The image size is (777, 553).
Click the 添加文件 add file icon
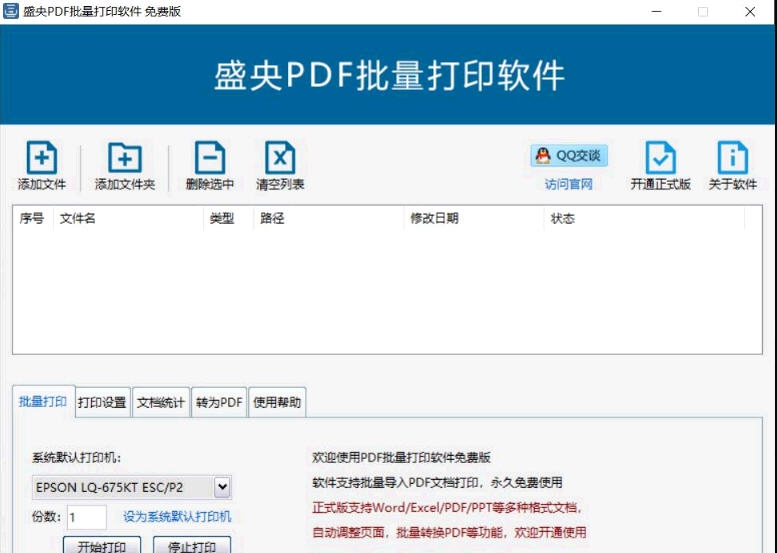pyautogui.click(x=42, y=158)
